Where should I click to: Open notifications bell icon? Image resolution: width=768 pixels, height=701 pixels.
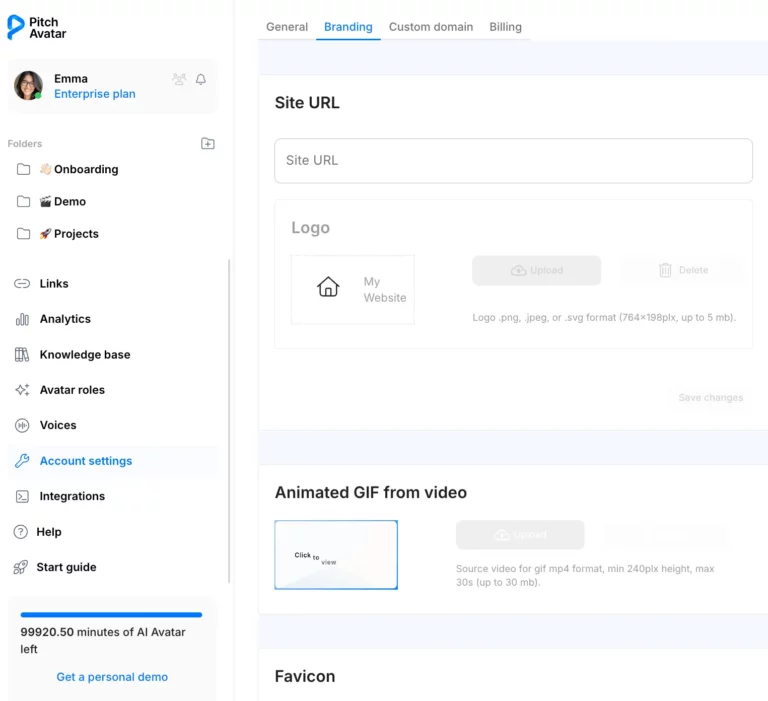[x=201, y=79]
